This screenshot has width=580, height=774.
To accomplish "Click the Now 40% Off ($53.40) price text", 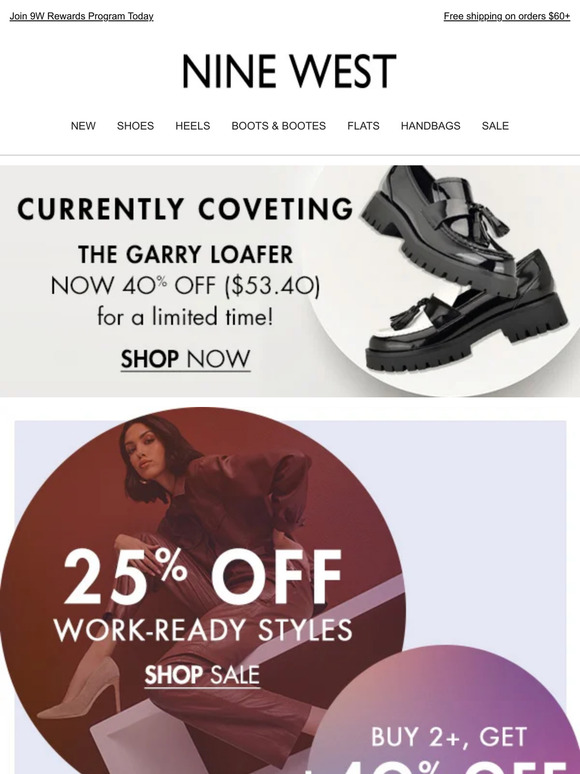I will pyautogui.click(x=186, y=285).
